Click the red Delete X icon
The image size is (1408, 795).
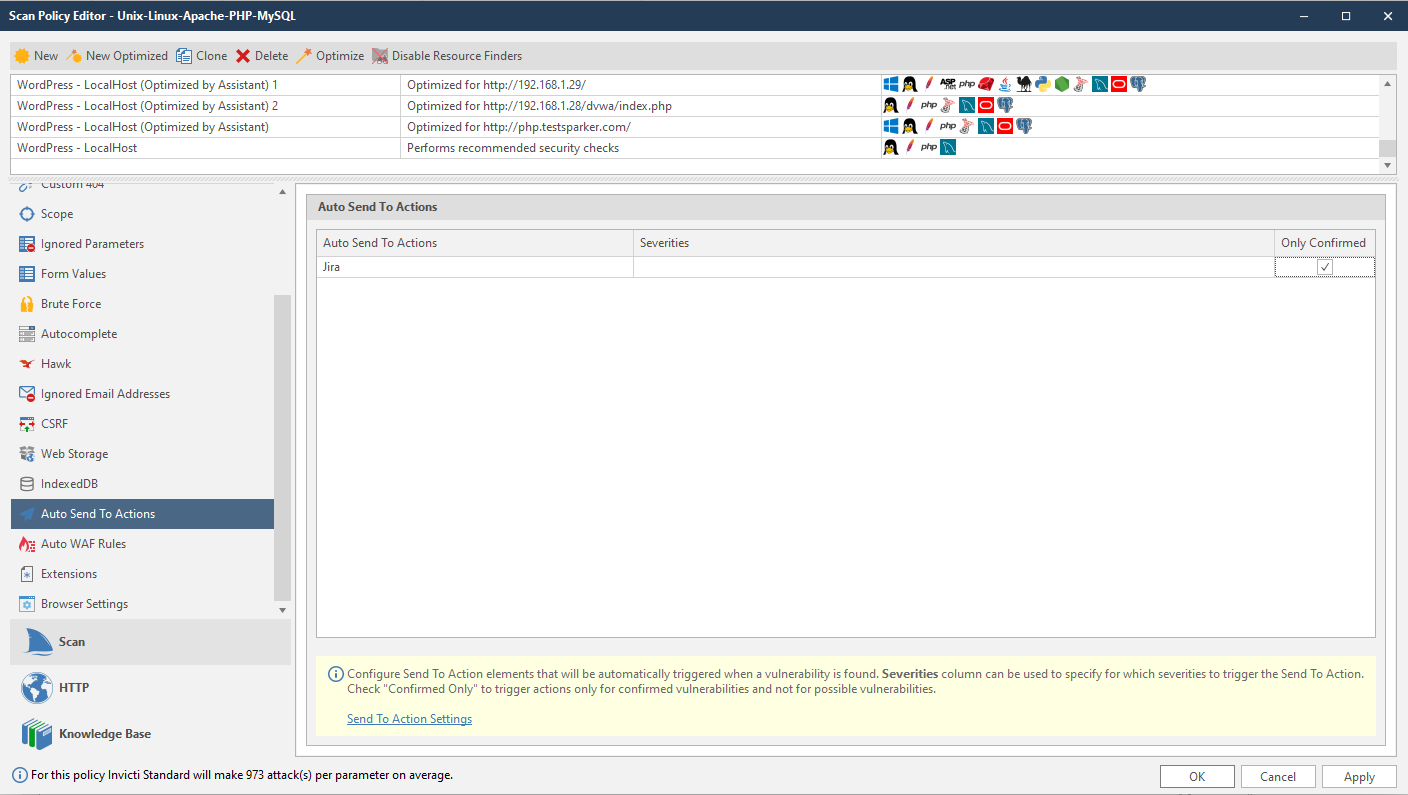tap(243, 56)
